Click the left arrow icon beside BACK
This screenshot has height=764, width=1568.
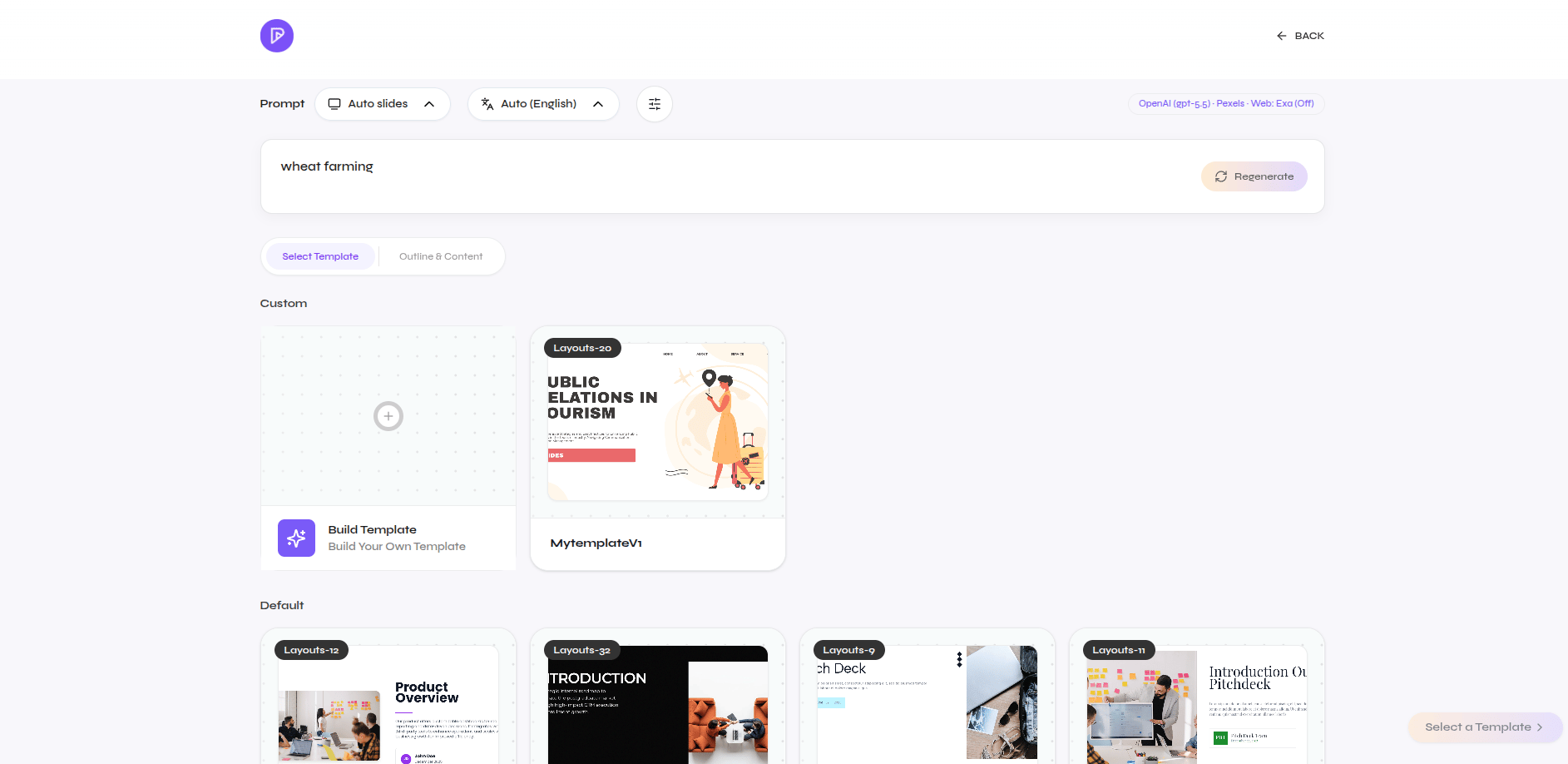point(1282,36)
